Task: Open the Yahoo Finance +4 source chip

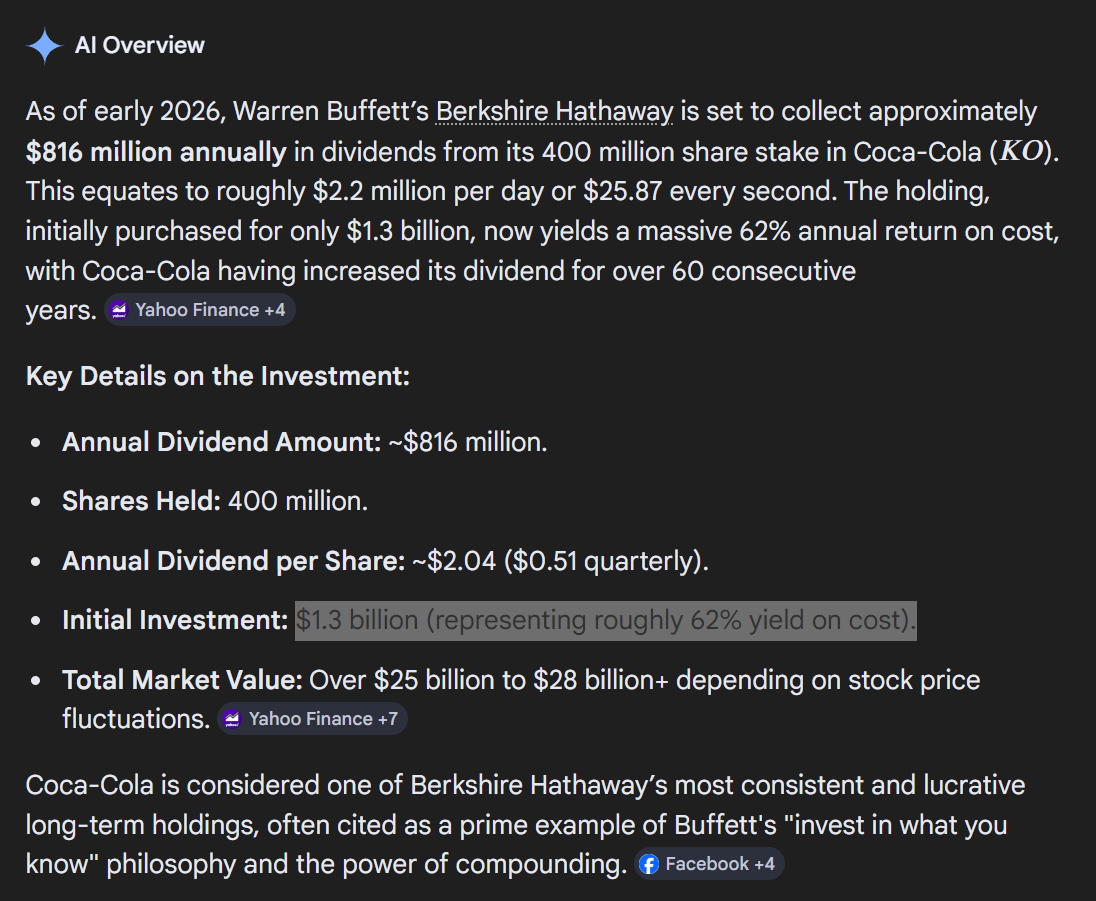Action: click(200, 310)
